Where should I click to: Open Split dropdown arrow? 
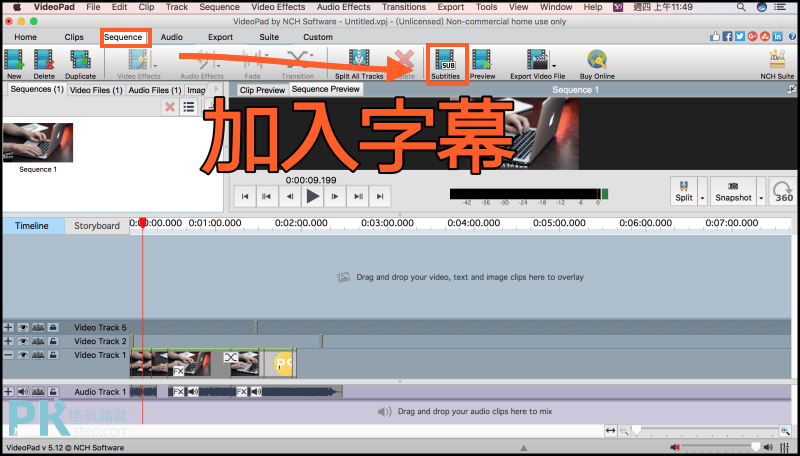coord(702,197)
